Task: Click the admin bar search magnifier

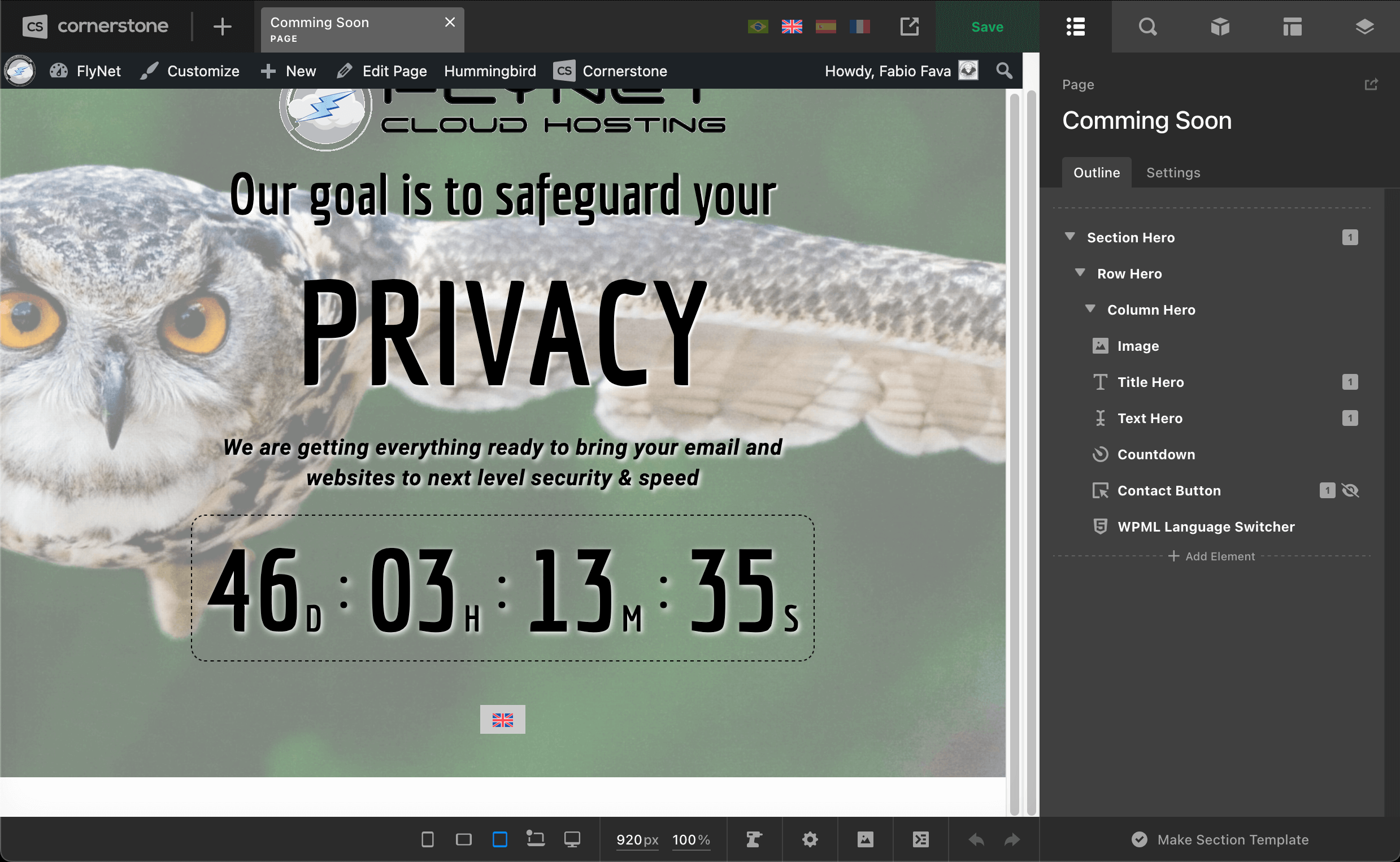Action: [1004, 71]
